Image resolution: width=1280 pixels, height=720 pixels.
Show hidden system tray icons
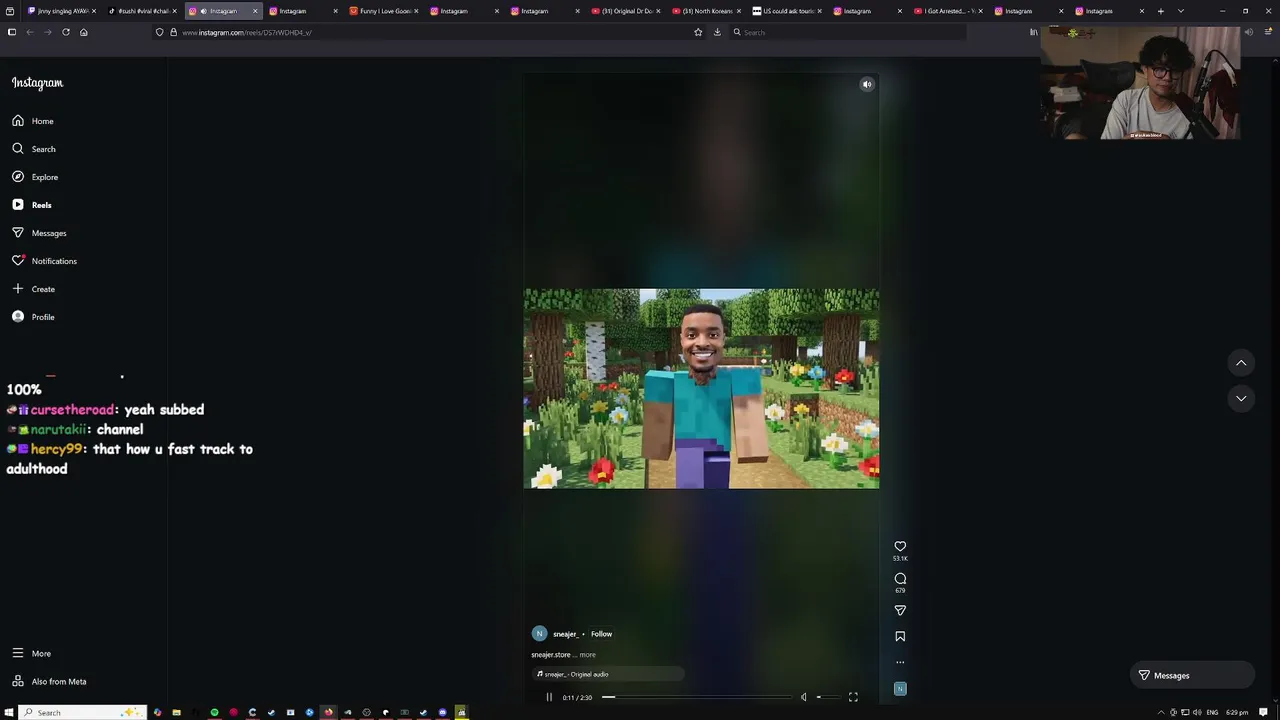[1161, 712]
